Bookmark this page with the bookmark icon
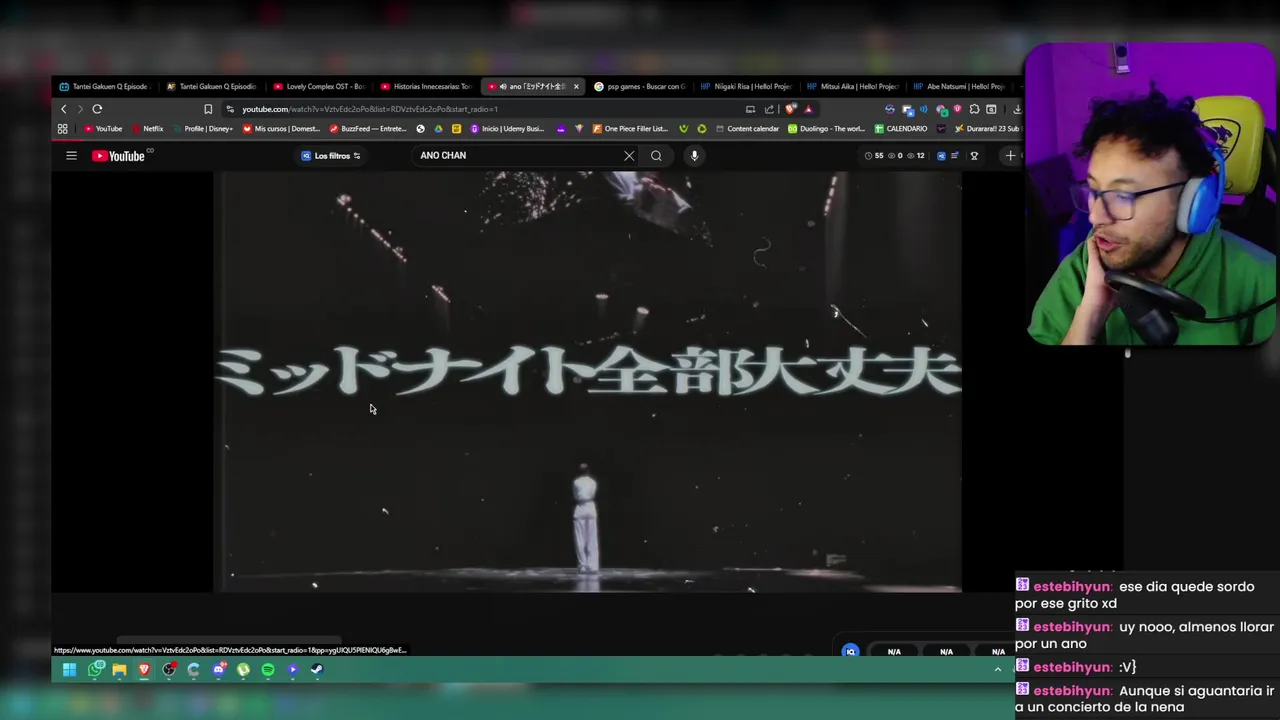This screenshot has height=720, width=1280. click(x=208, y=109)
